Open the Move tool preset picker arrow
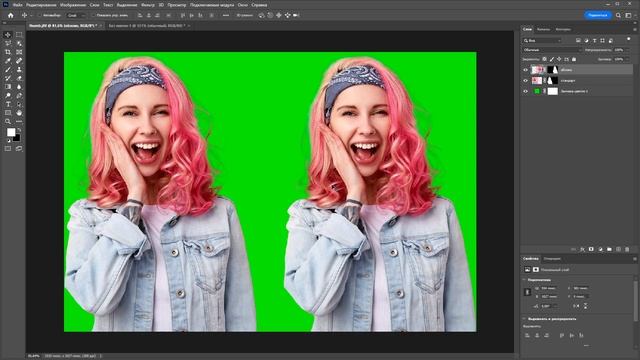 coord(31,16)
